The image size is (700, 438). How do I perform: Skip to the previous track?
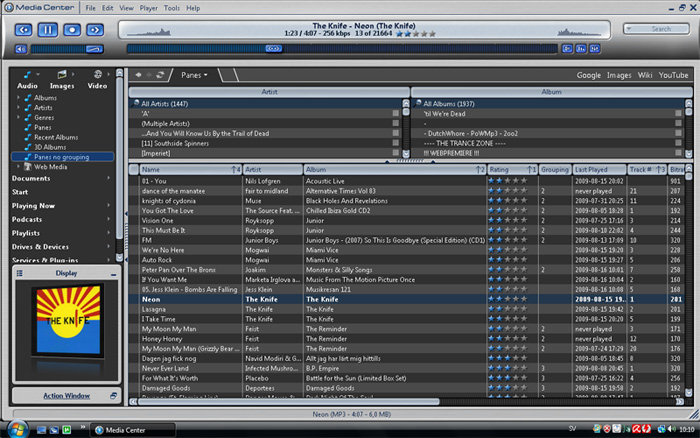tap(23, 30)
